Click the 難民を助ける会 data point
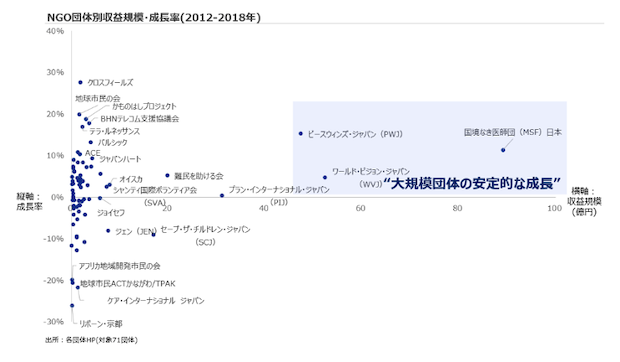This screenshot has height=362, width=620. pos(167,175)
